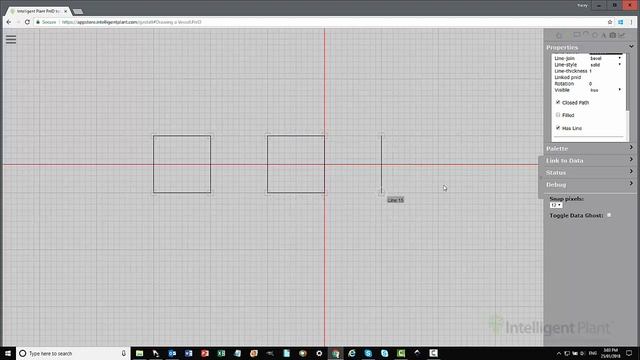Go back in the browser

click(x=9, y=22)
